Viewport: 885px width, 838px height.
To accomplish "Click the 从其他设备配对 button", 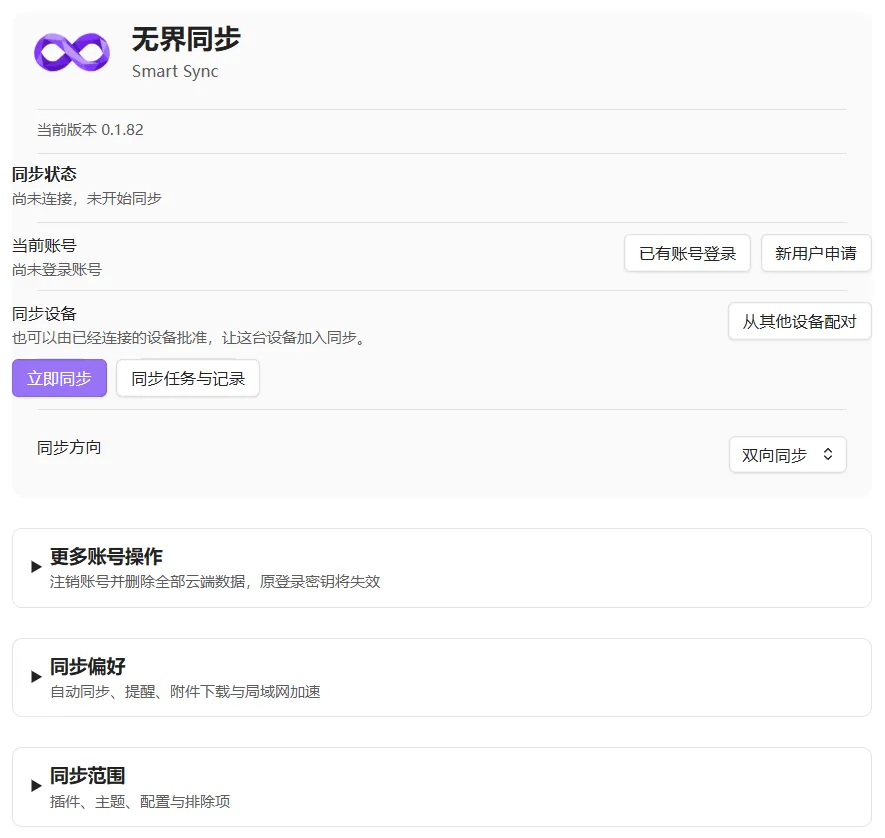I will pos(799,321).
